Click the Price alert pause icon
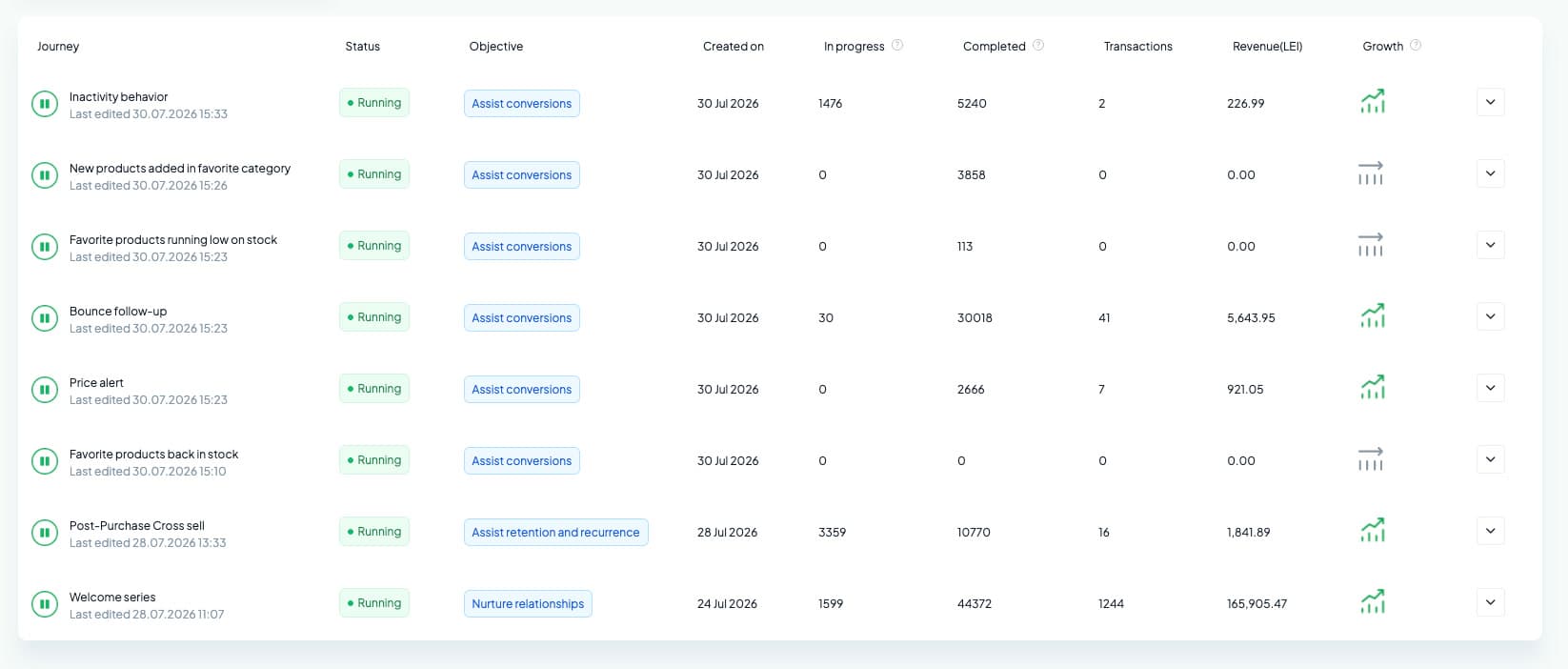The image size is (1568, 669). pos(45,389)
